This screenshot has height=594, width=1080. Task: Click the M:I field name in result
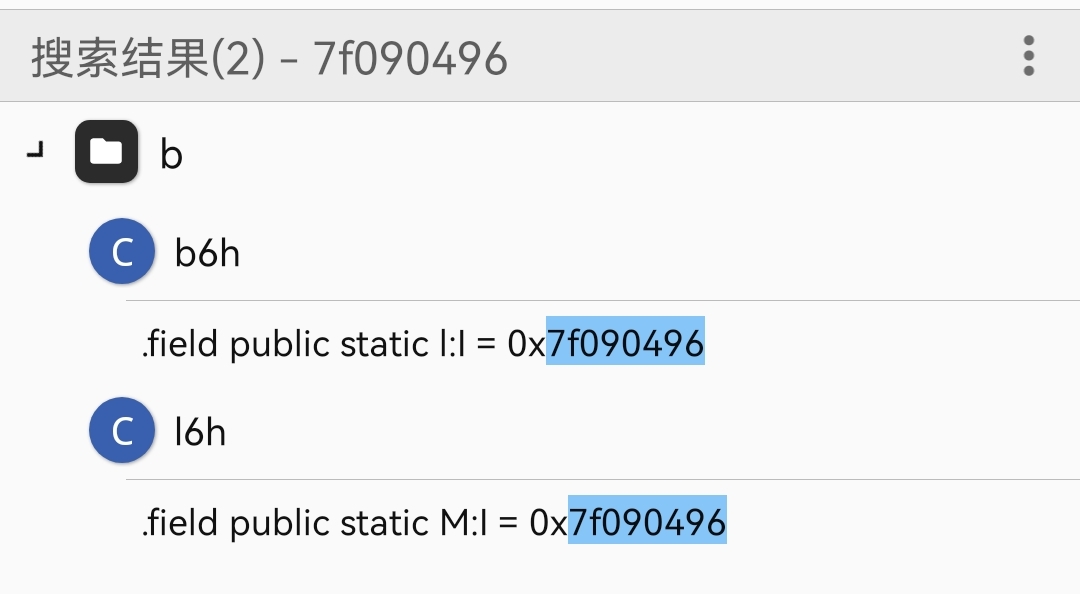pos(464,522)
